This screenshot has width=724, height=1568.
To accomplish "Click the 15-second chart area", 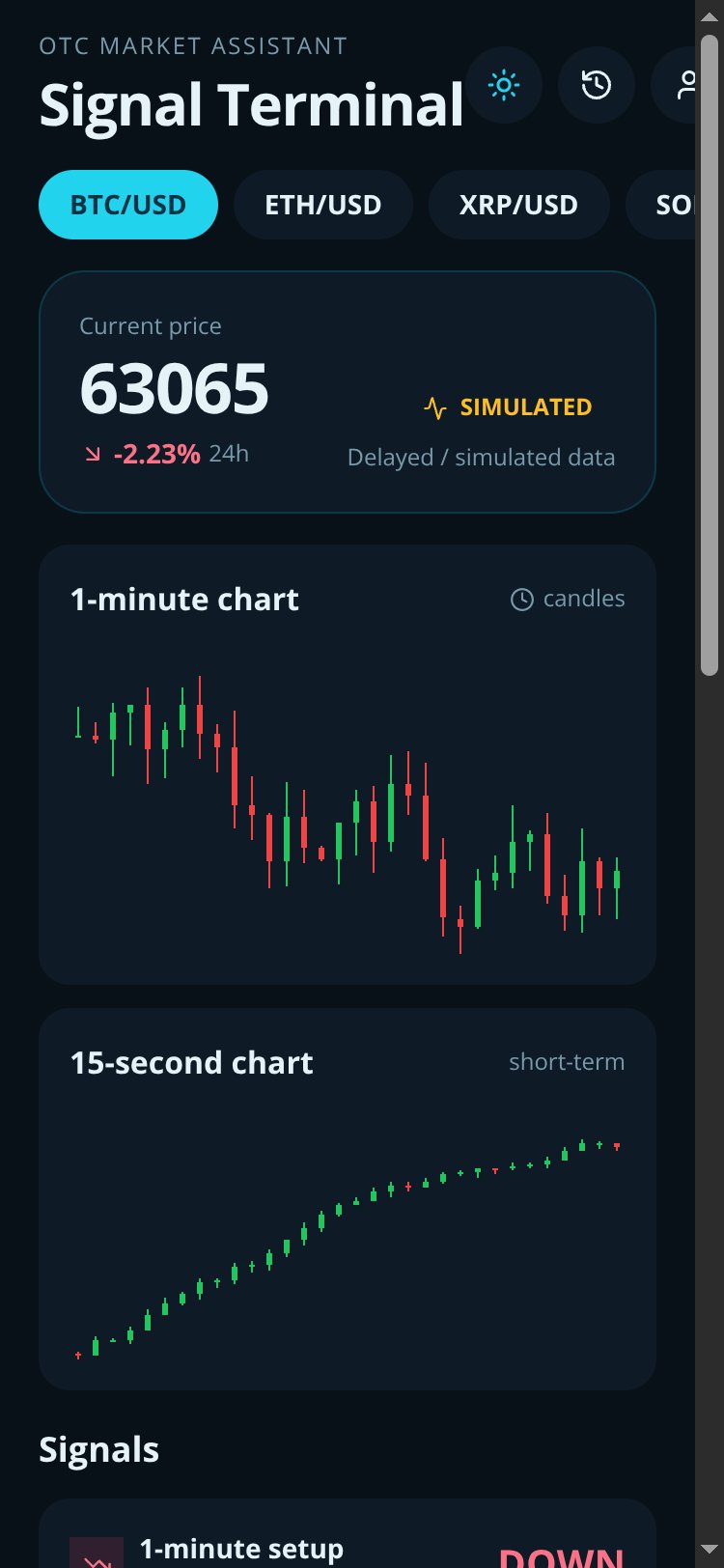I will [x=348, y=1247].
